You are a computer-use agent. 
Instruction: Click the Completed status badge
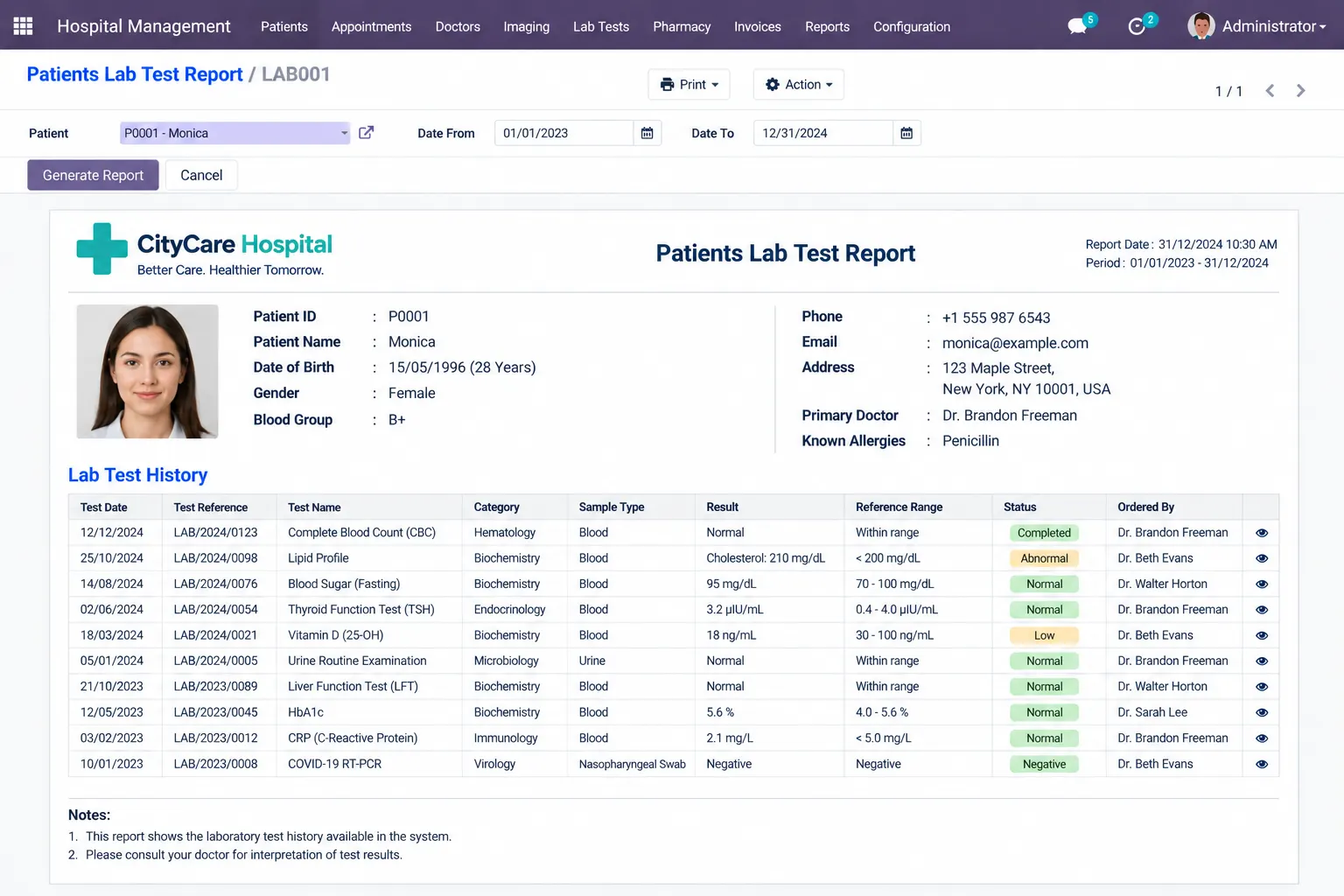(1044, 533)
